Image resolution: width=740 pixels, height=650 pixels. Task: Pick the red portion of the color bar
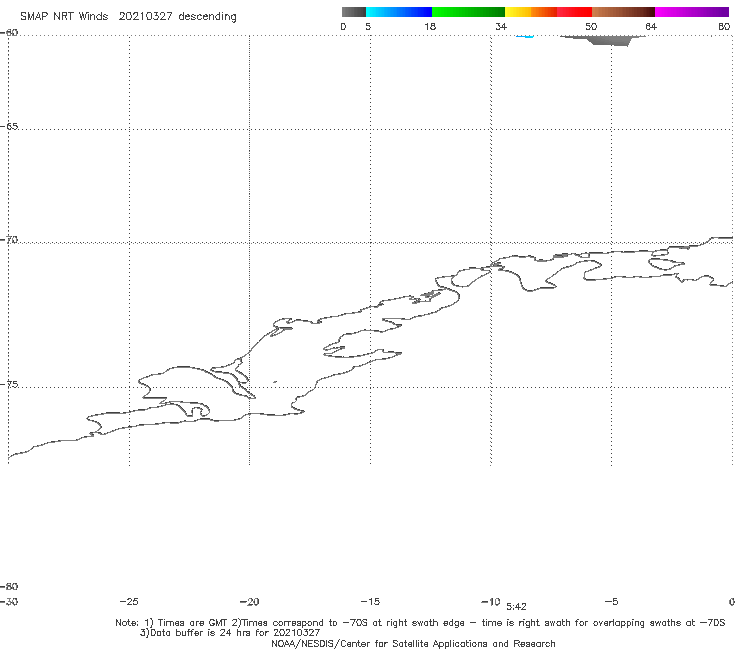(574, 12)
